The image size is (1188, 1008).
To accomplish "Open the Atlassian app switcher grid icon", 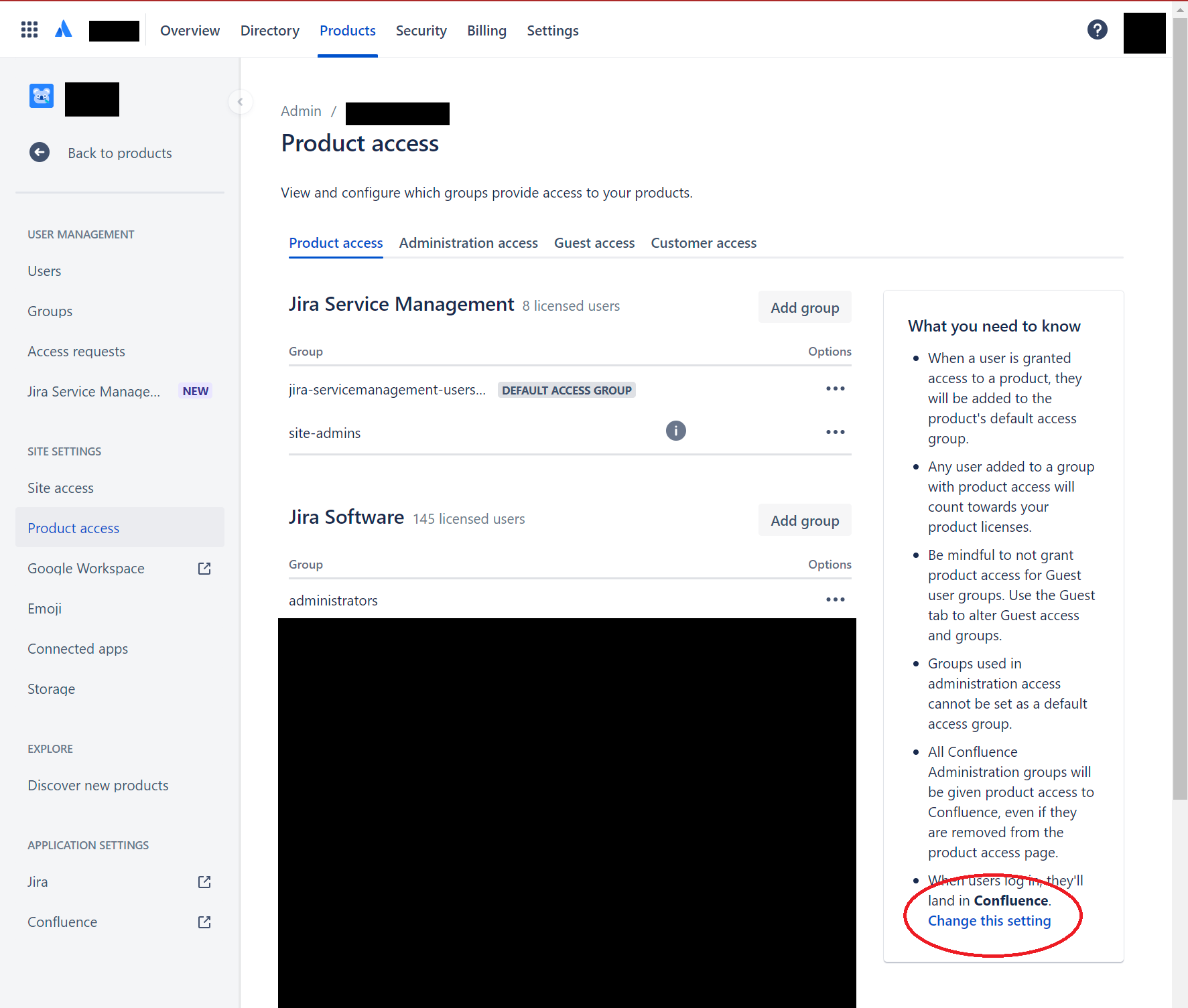I will 29,29.
